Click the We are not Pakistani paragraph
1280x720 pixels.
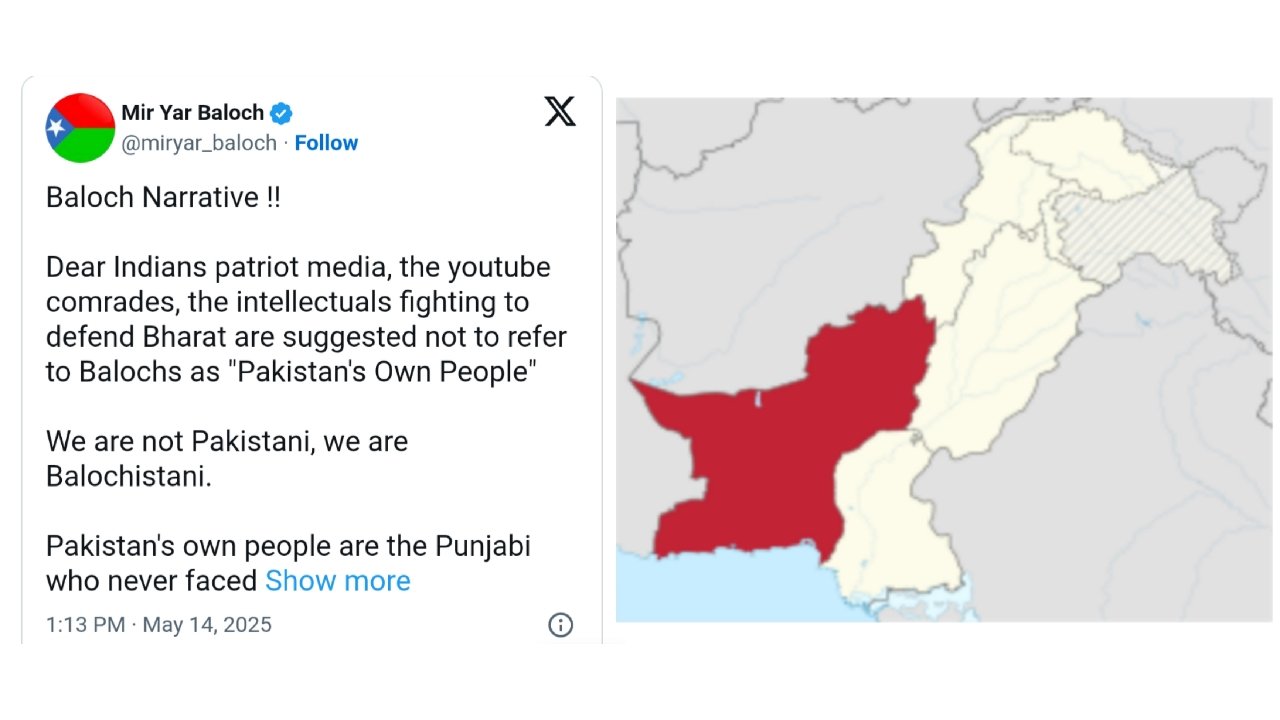pos(227,458)
